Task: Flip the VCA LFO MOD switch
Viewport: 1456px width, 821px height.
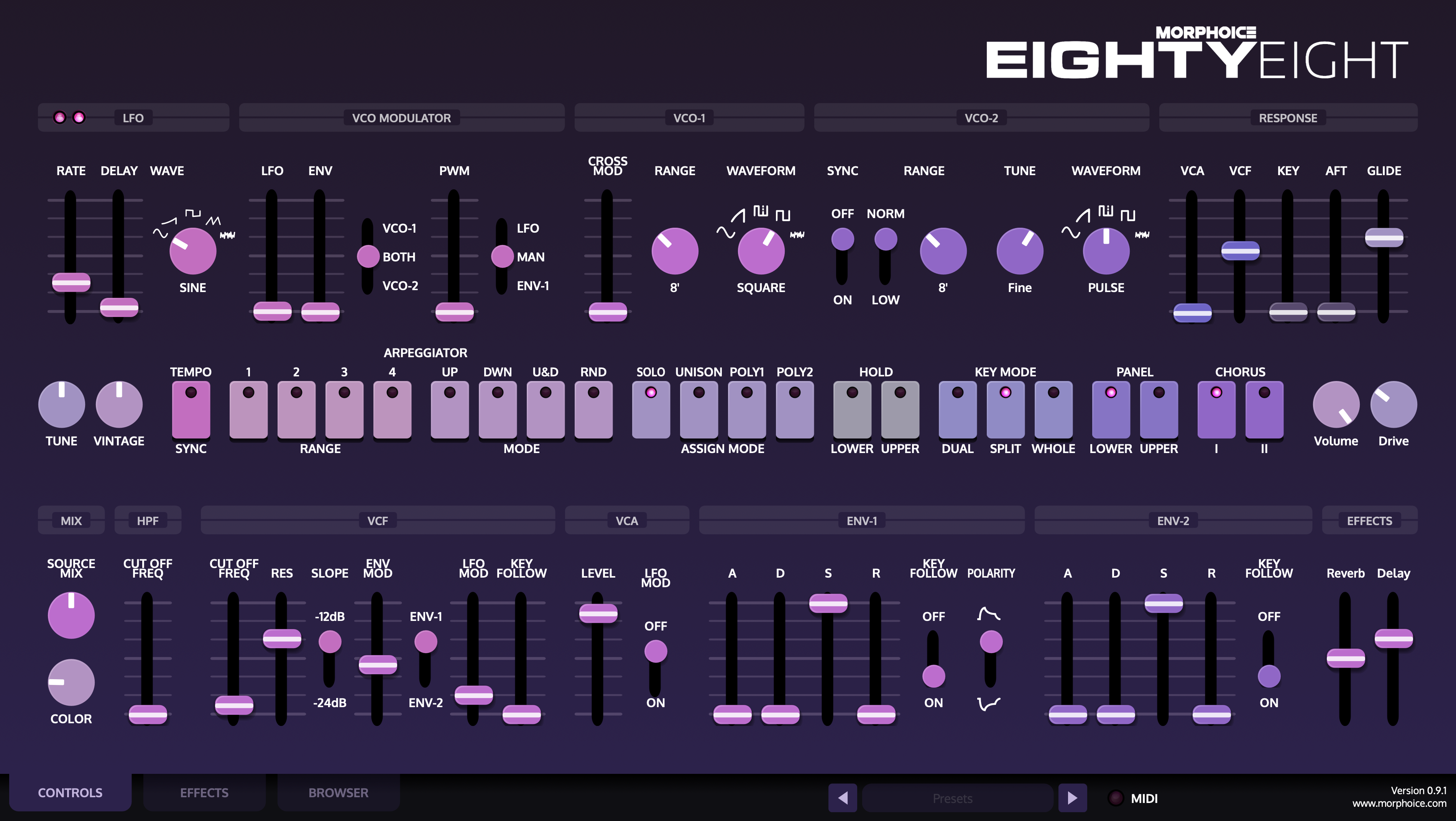Action: [656, 668]
